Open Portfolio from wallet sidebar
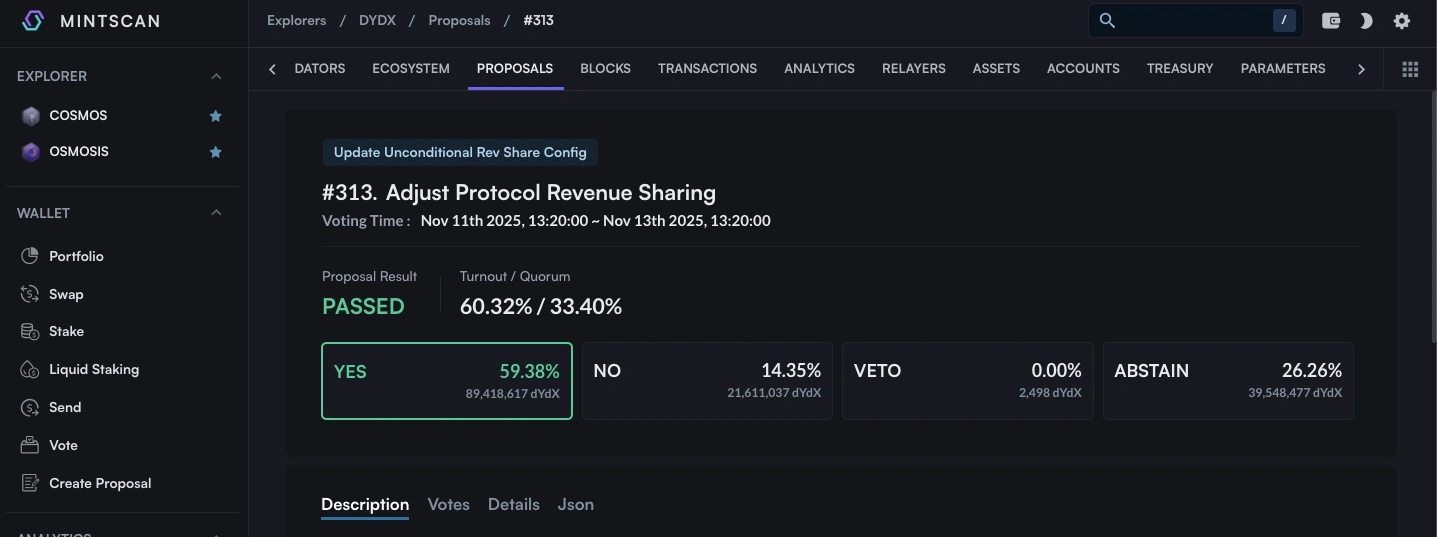Viewport: 1437px width, 537px height. coord(76,256)
